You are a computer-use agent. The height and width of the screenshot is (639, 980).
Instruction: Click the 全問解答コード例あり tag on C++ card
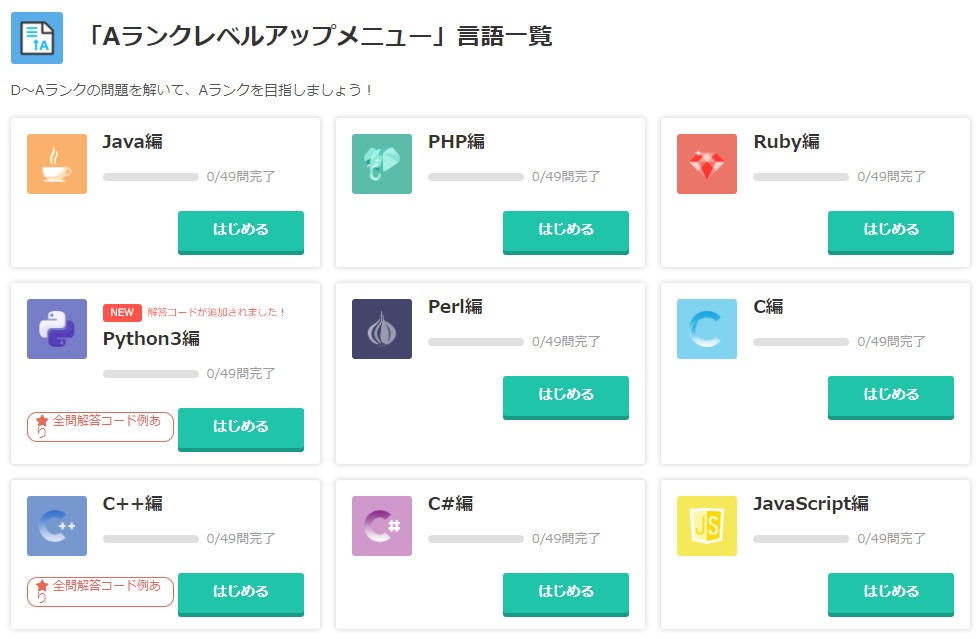point(100,591)
